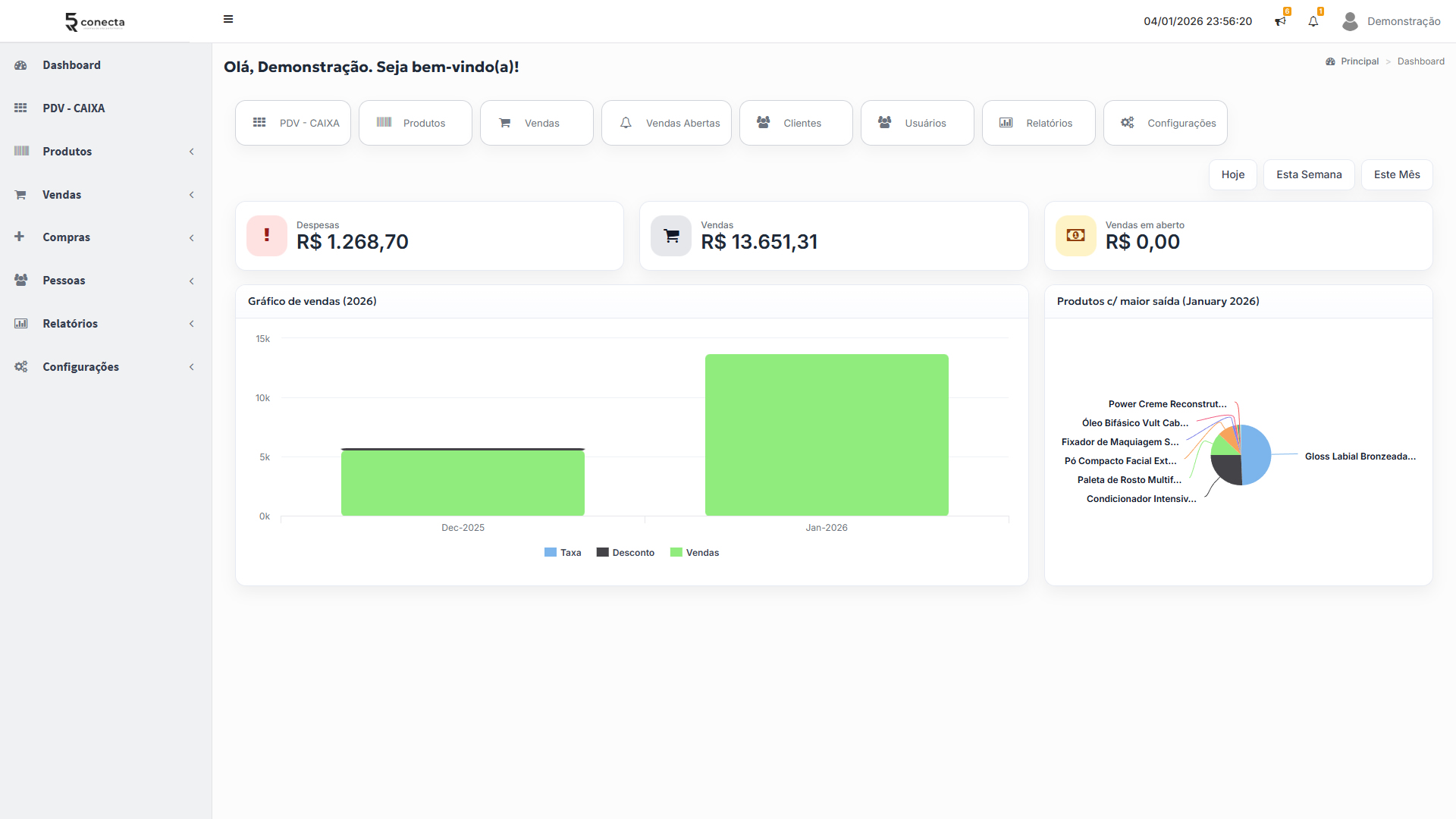The height and width of the screenshot is (819, 1456).
Task: Click the Vendas shopping cart card icon
Action: [x=671, y=236]
